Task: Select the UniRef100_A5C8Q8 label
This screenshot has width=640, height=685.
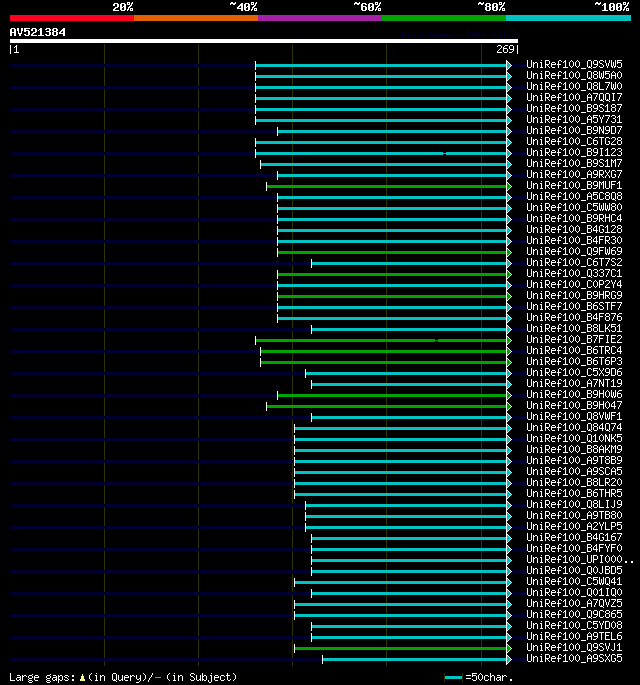Action: [574, 196]
